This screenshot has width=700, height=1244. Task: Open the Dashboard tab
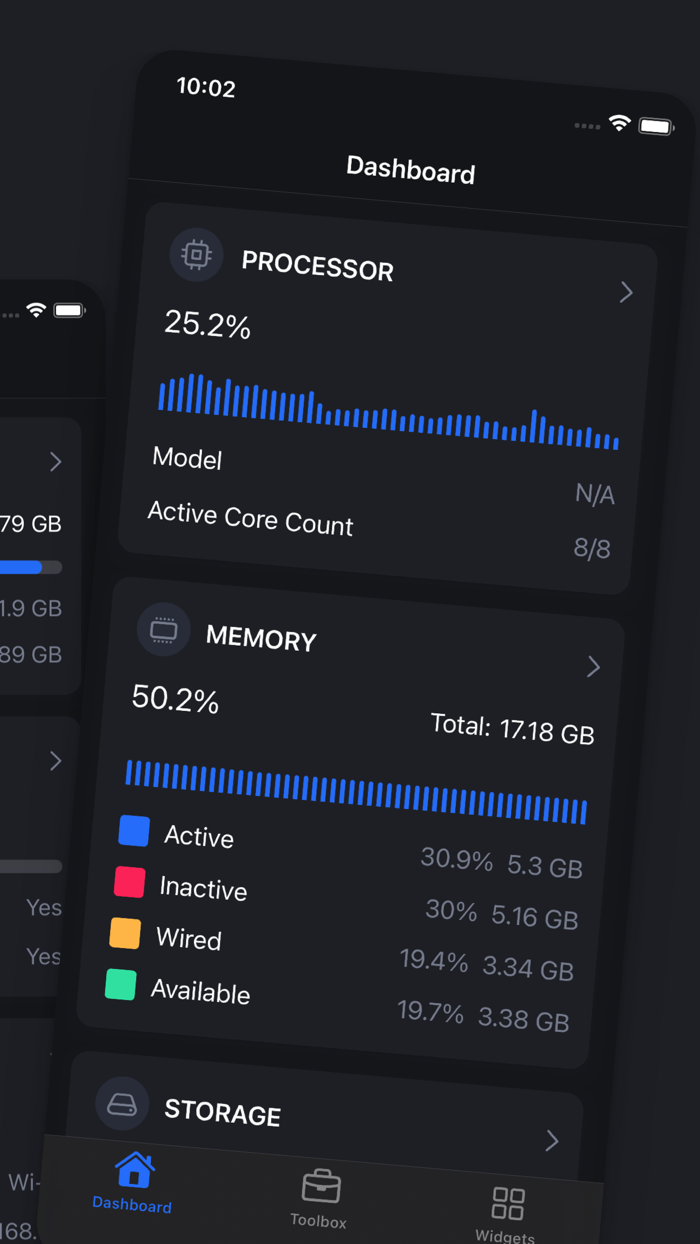(133, 1182)
